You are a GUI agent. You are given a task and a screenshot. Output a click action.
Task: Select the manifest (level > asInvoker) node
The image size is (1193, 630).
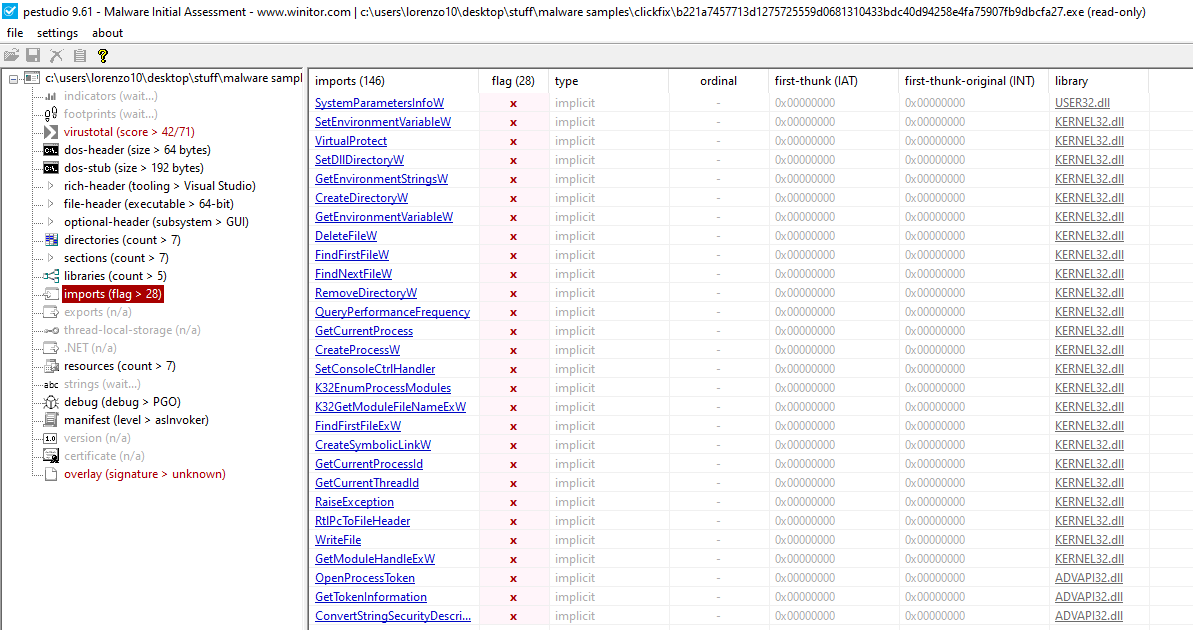(136, 420)
